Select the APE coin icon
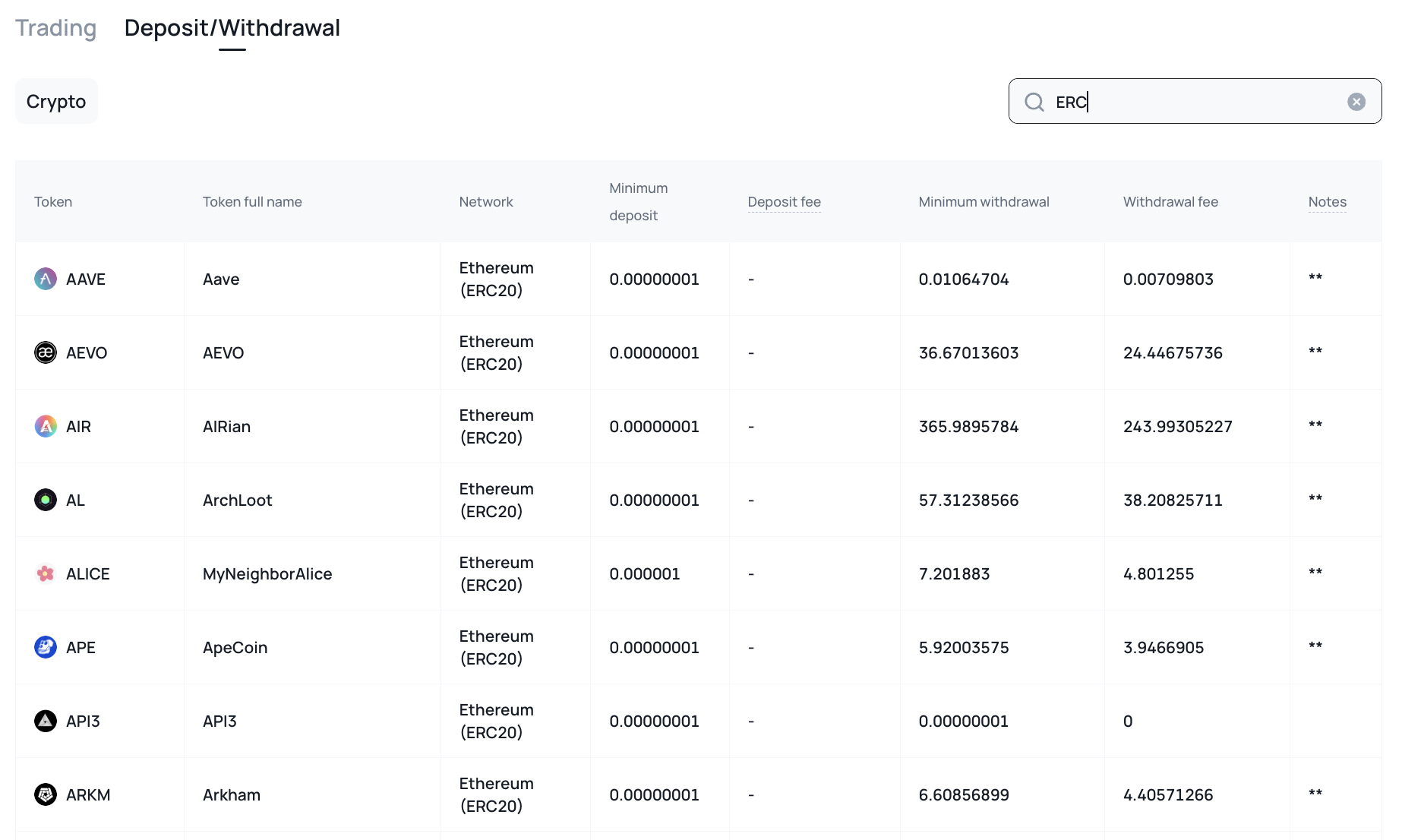The image size is (1402, 840). (x=46, y=647)
